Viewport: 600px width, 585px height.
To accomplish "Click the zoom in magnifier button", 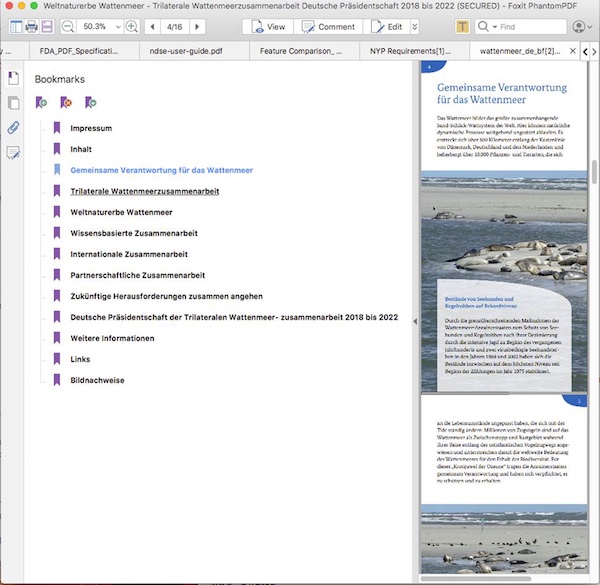I will [x=131, y=26].
